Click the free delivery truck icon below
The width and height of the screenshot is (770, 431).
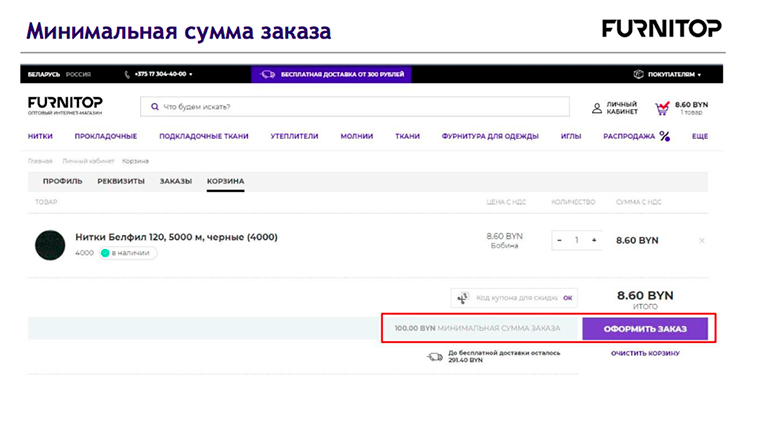[x=435, y=356]
